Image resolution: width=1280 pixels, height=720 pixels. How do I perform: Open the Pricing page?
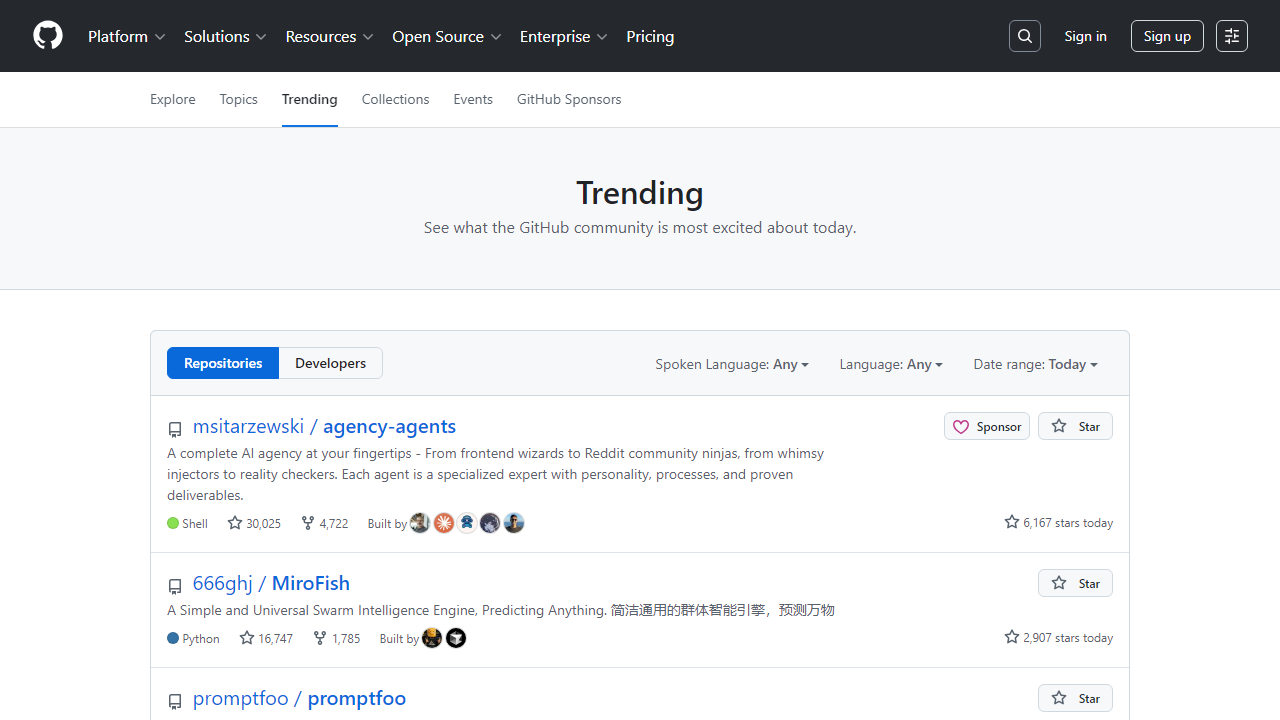pyautogui.click(x=650, y=36)
